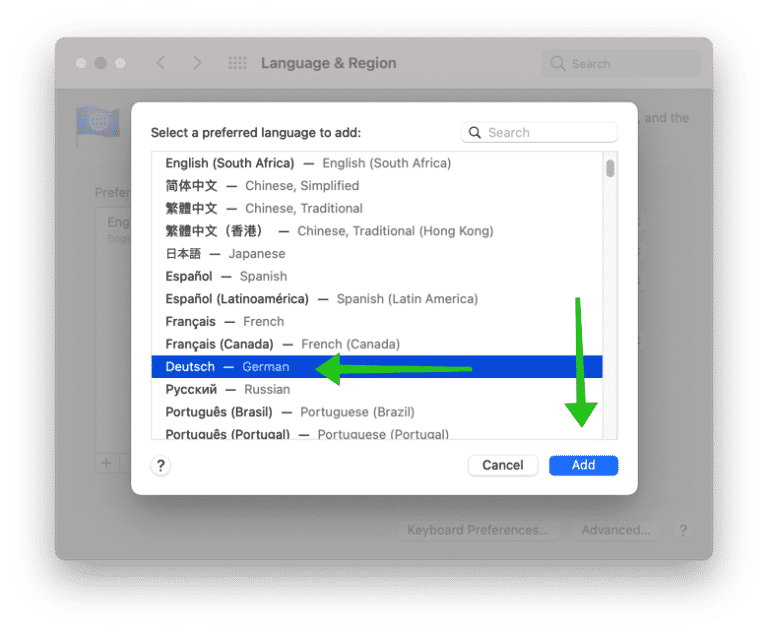Viewport: 768px width, 633px height.
Task: Select 日本語 Japanese language row
Action: (x=377, y=253)
